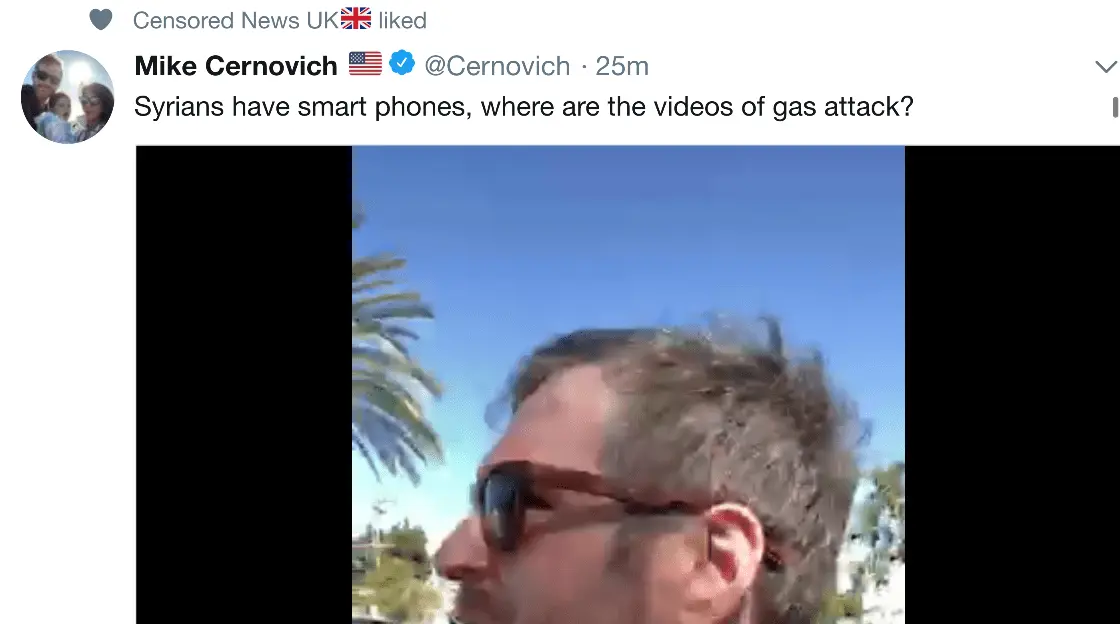Screen dimensions: 1120x624
Task: Click the UK flag emoji
Action: click(356, 19)
